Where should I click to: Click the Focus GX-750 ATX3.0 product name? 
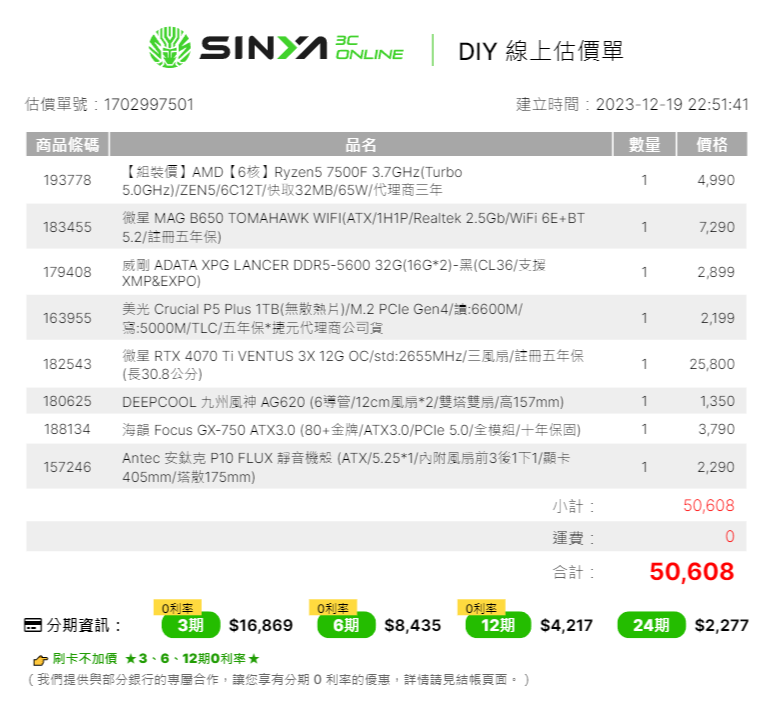coord(351,430)
